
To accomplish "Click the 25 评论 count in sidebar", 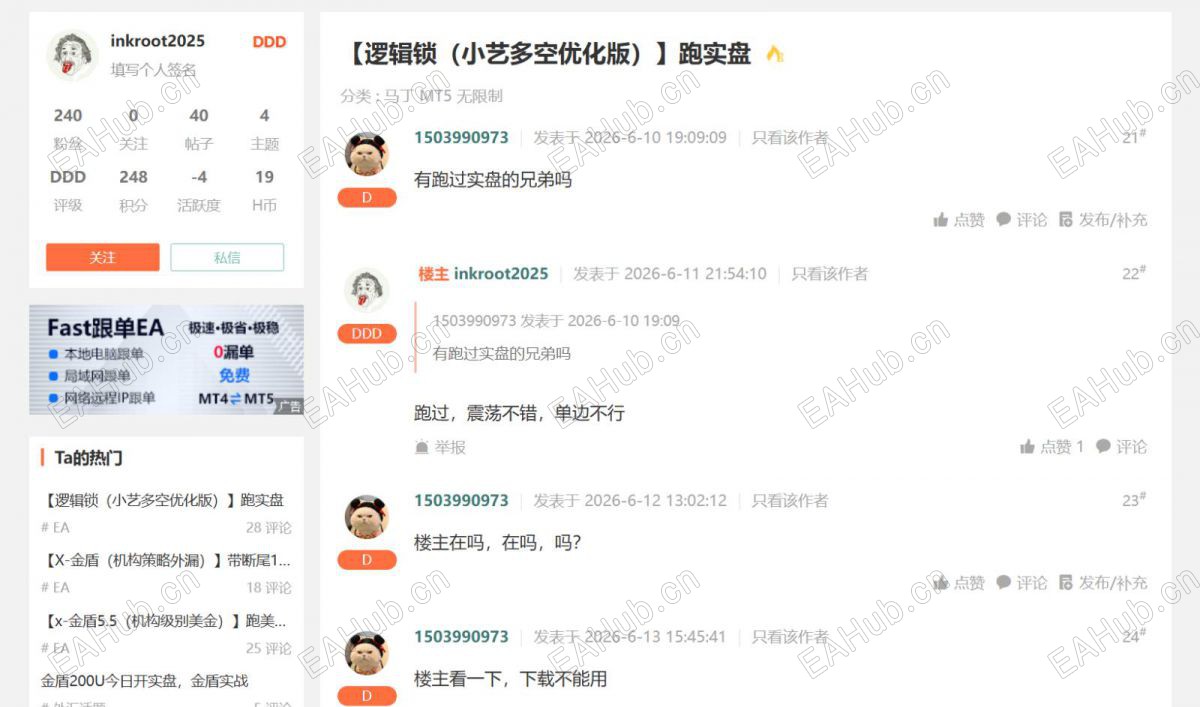I will [269, 649].
